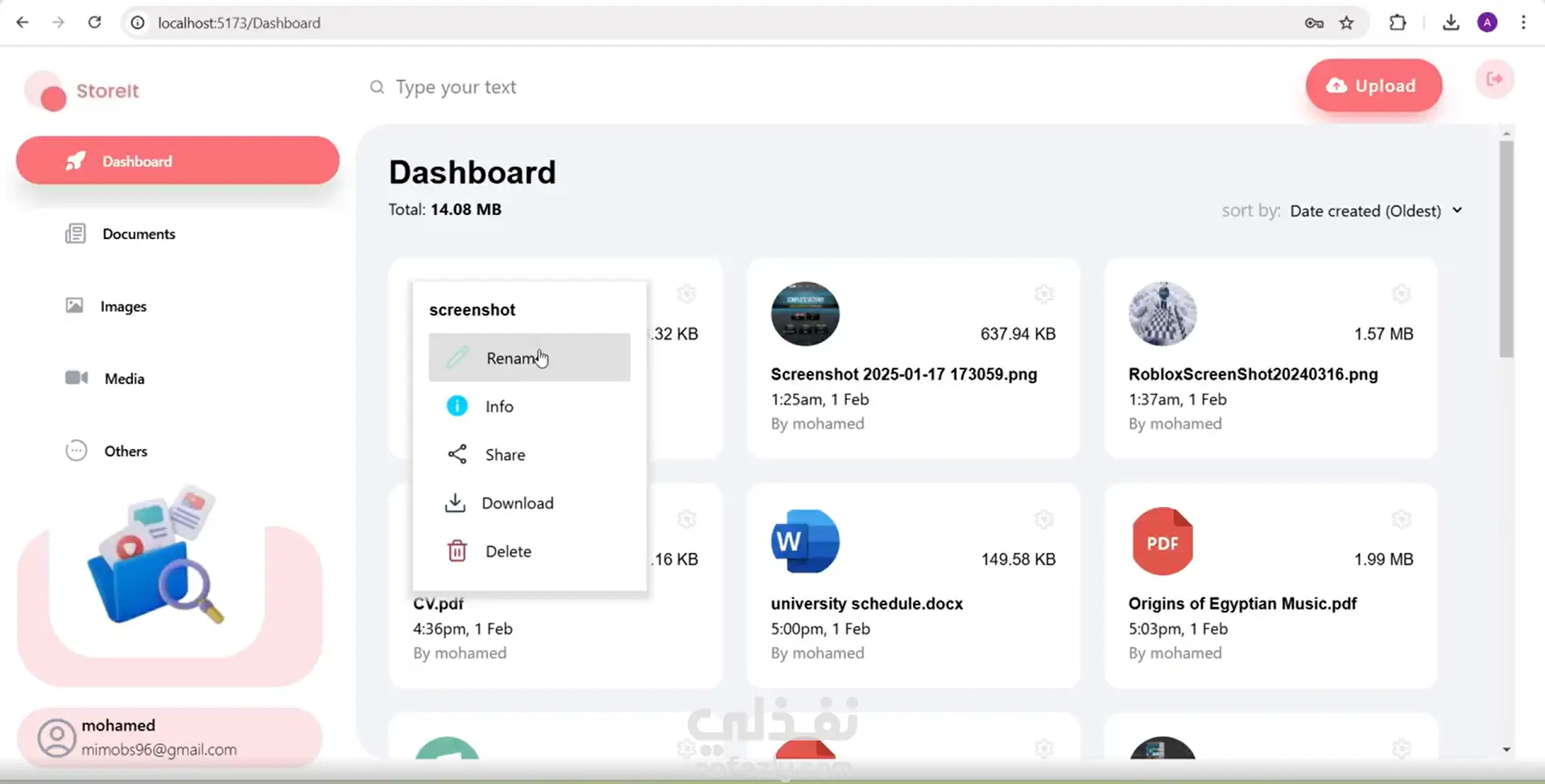Open the Chrome profile avatar
Screen dimensions: 1545x784
tap(1488, 23)
